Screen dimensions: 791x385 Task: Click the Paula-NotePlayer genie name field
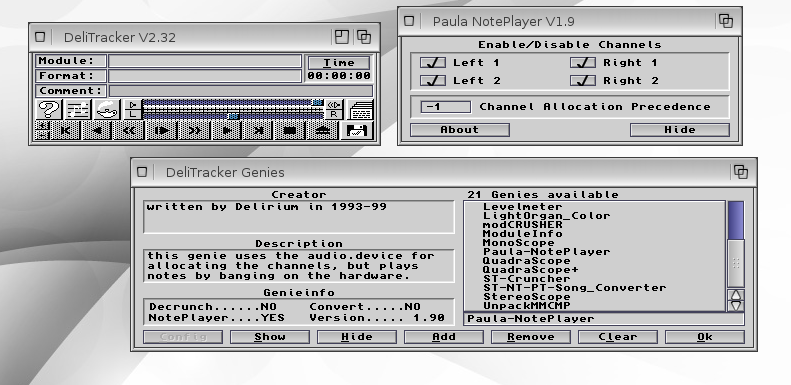point(604,319)
